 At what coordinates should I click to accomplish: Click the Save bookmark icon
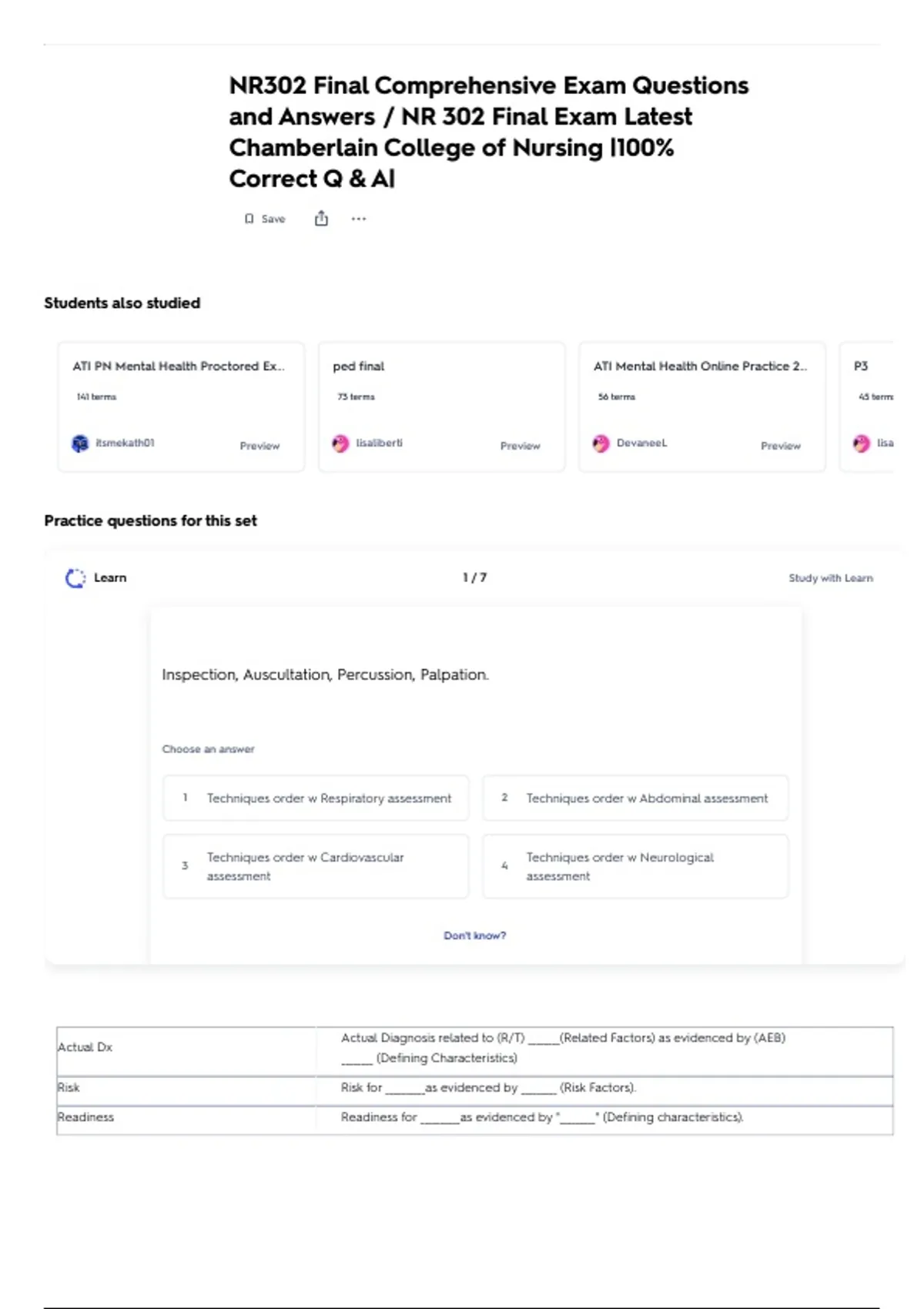(x=249, y=219)
